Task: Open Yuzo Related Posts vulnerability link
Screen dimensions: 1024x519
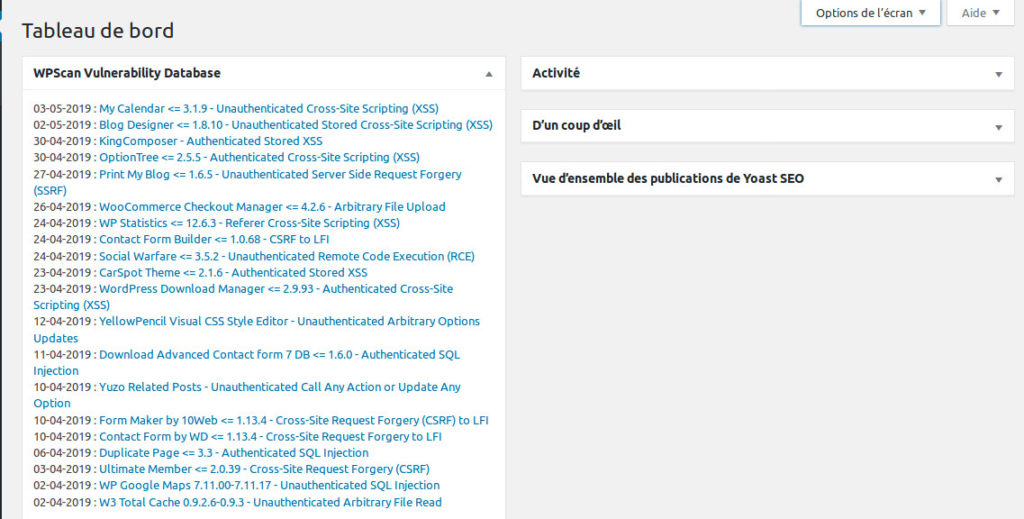Action: click(280, 387)
